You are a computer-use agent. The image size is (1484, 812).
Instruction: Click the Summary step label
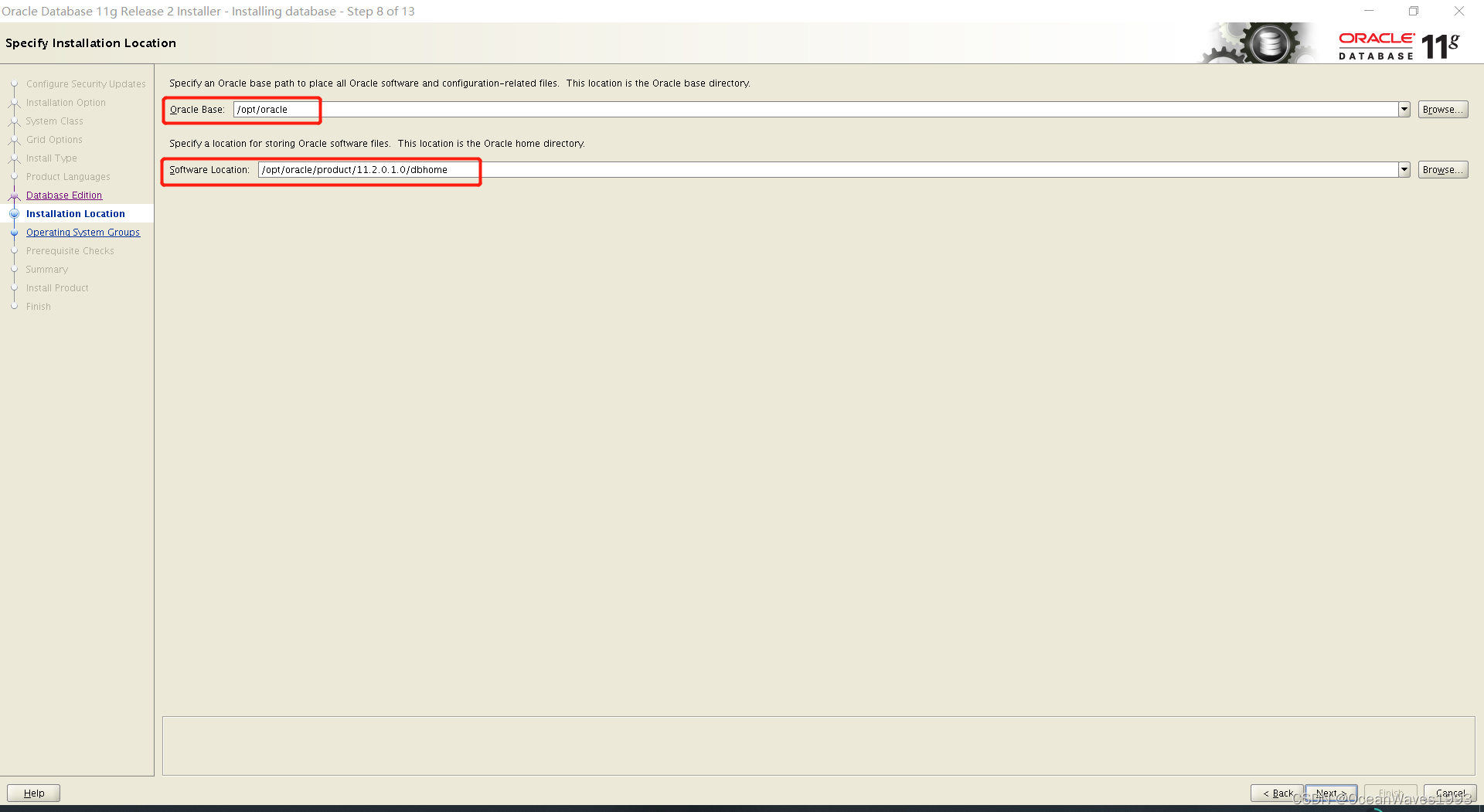[46, 270]
